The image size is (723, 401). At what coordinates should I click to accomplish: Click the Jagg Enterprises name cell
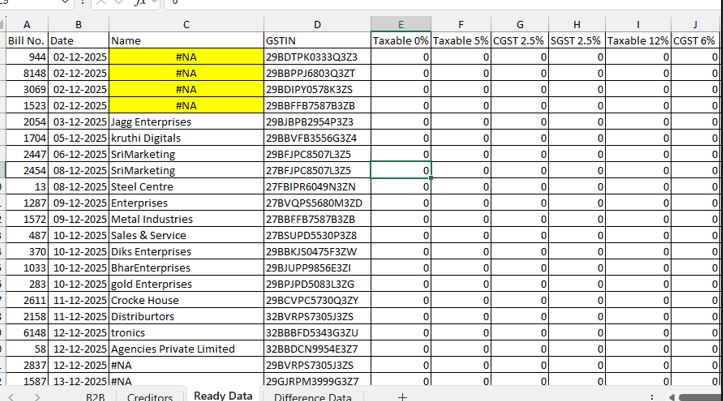click(185, 121)
